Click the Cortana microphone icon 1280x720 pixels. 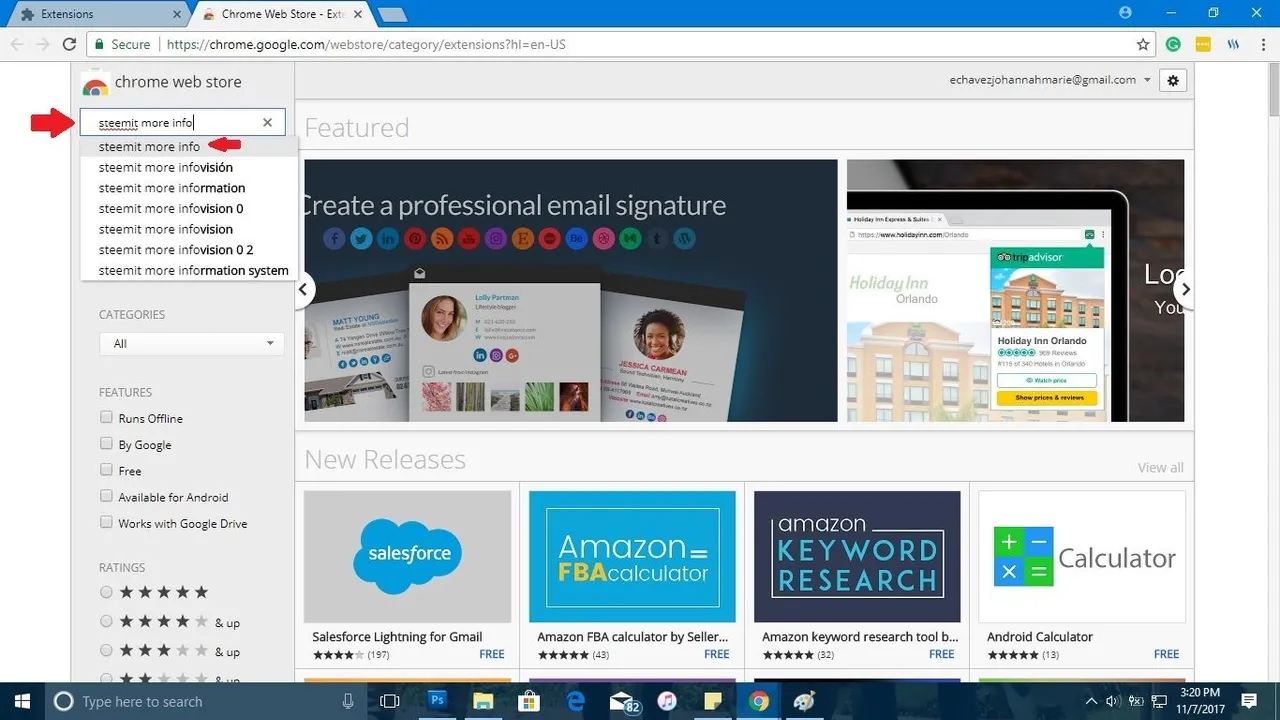point(348,701)
